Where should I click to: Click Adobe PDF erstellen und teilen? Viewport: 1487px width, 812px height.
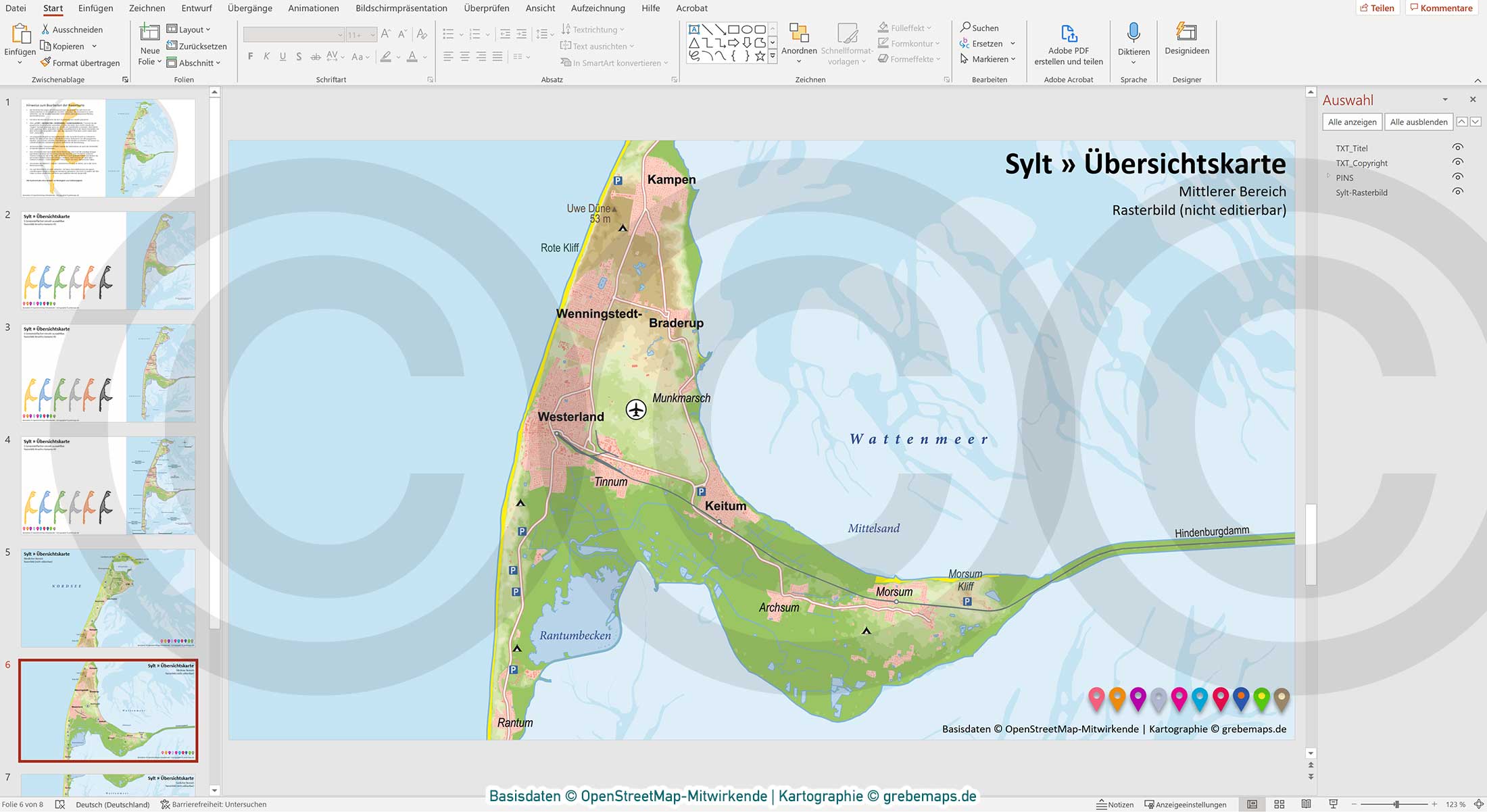coord(1068,43)
